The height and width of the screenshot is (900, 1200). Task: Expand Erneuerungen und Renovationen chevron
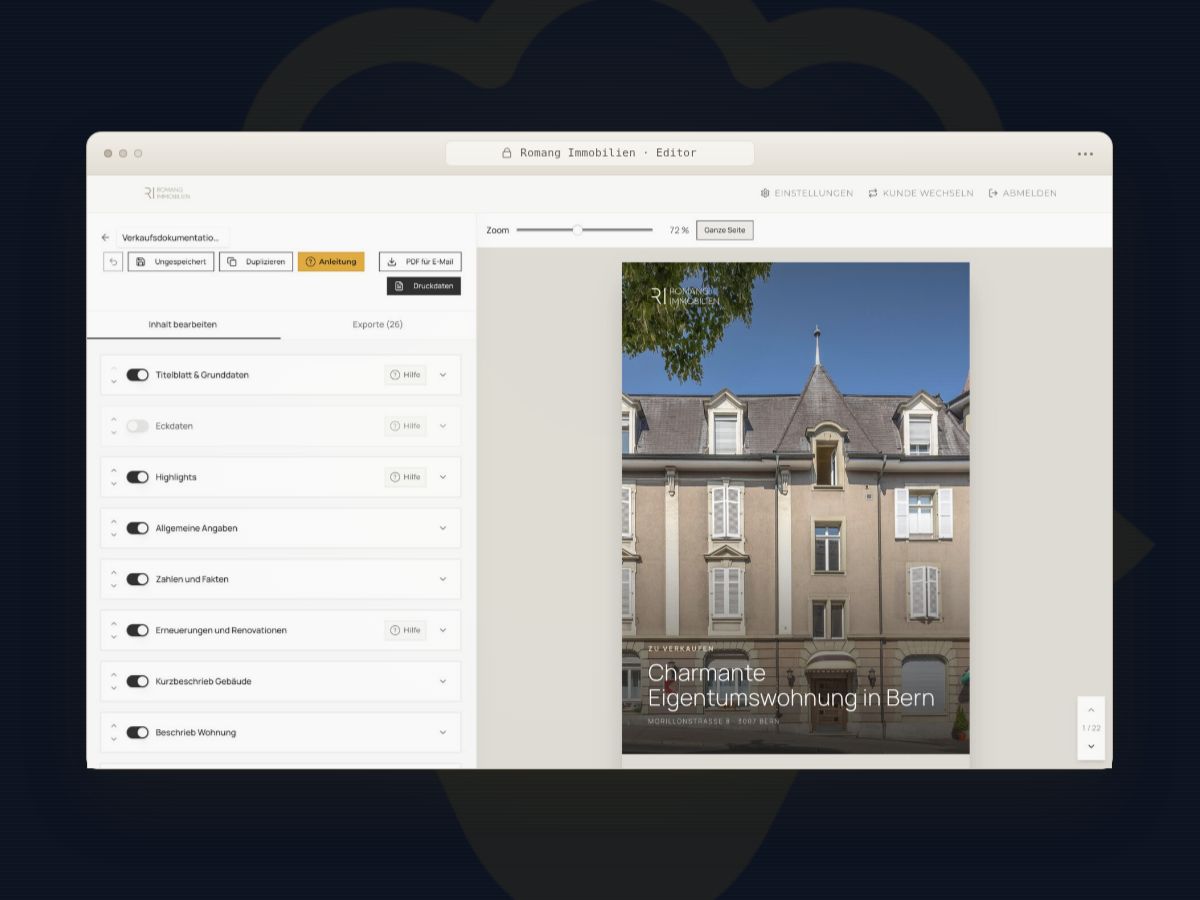[x=443, y=630]
